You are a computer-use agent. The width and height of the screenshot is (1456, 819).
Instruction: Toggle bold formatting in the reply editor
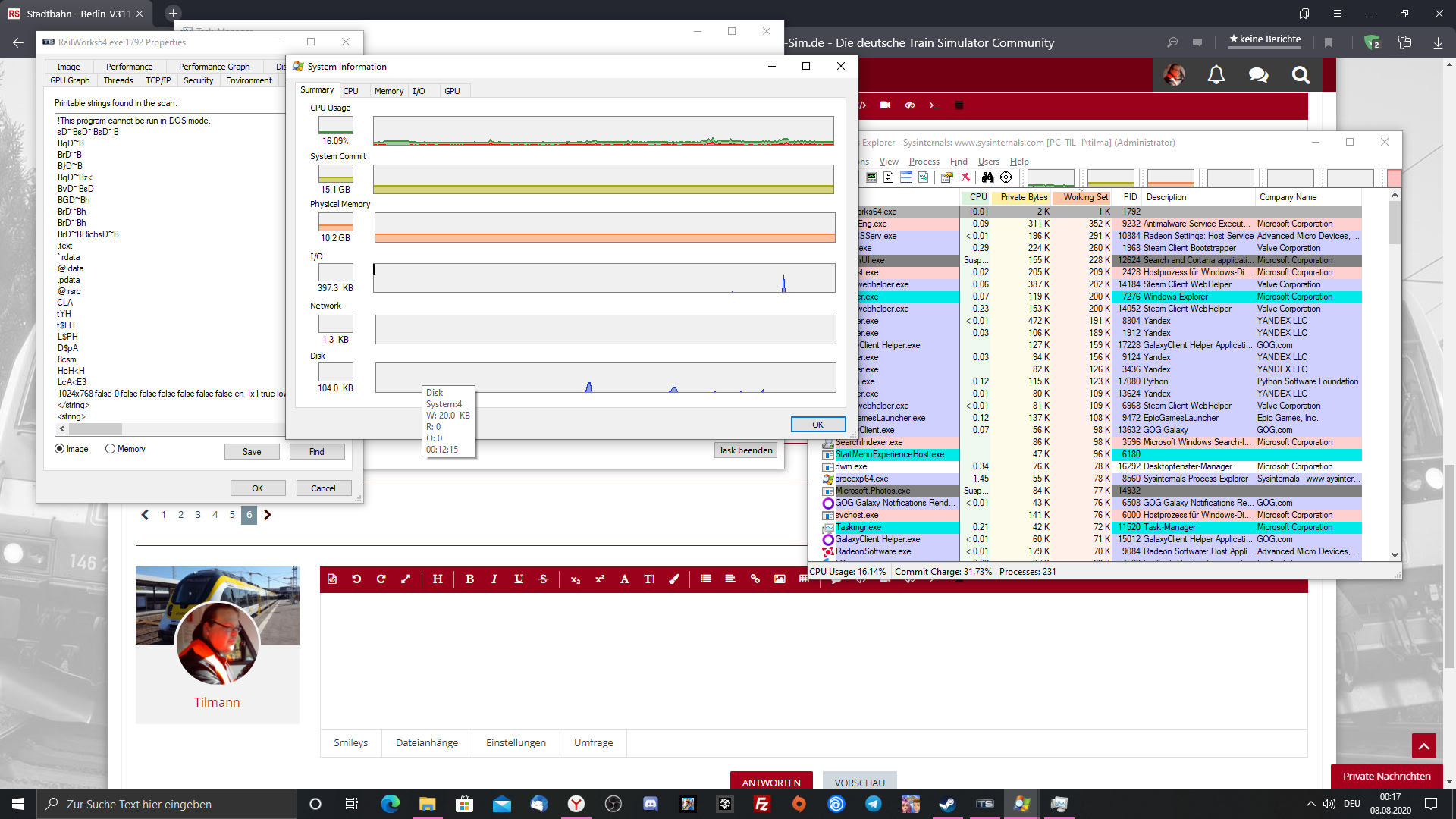coord(469,579)
